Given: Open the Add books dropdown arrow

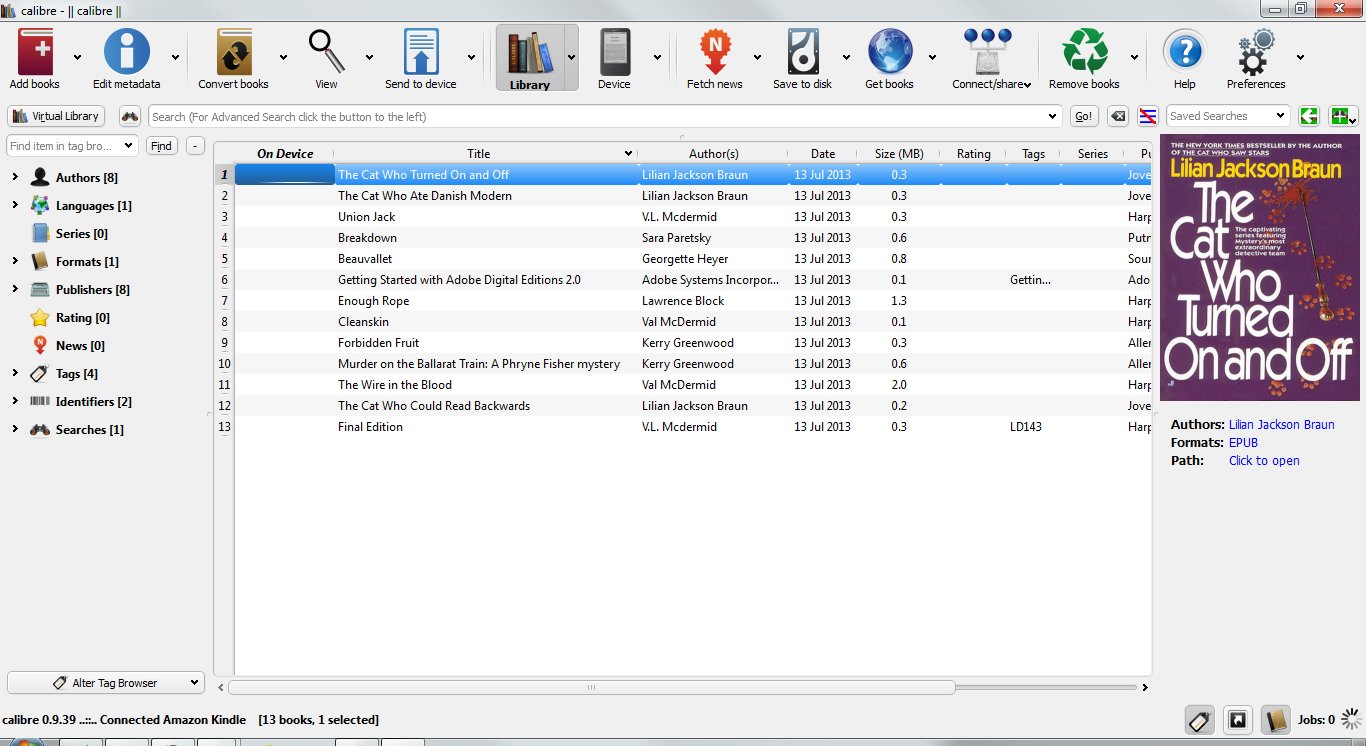Looking at the screenshot, I should pos(77,57).
